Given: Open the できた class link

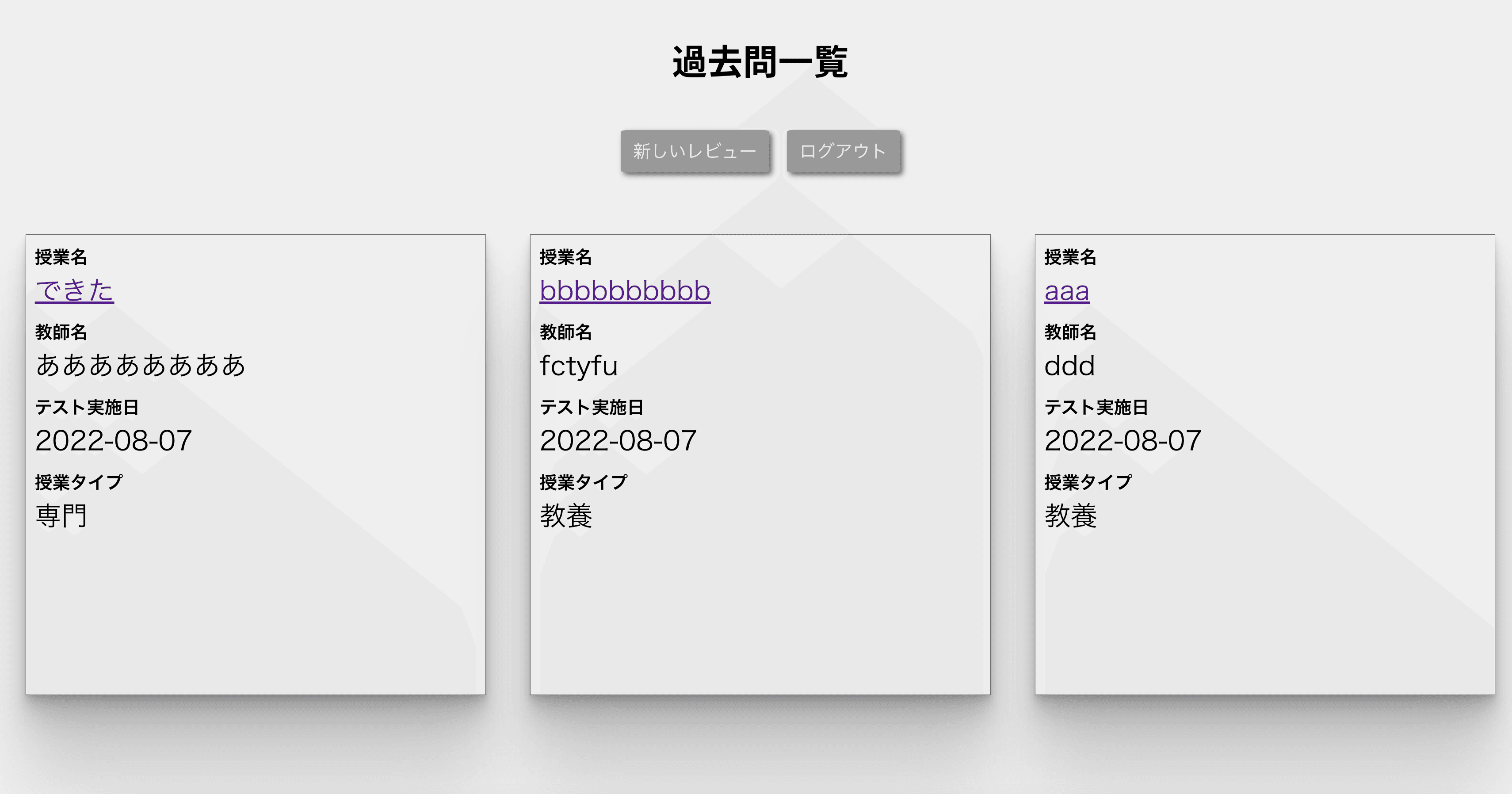Looking at the screenshot, I should [x=75, y=290].
